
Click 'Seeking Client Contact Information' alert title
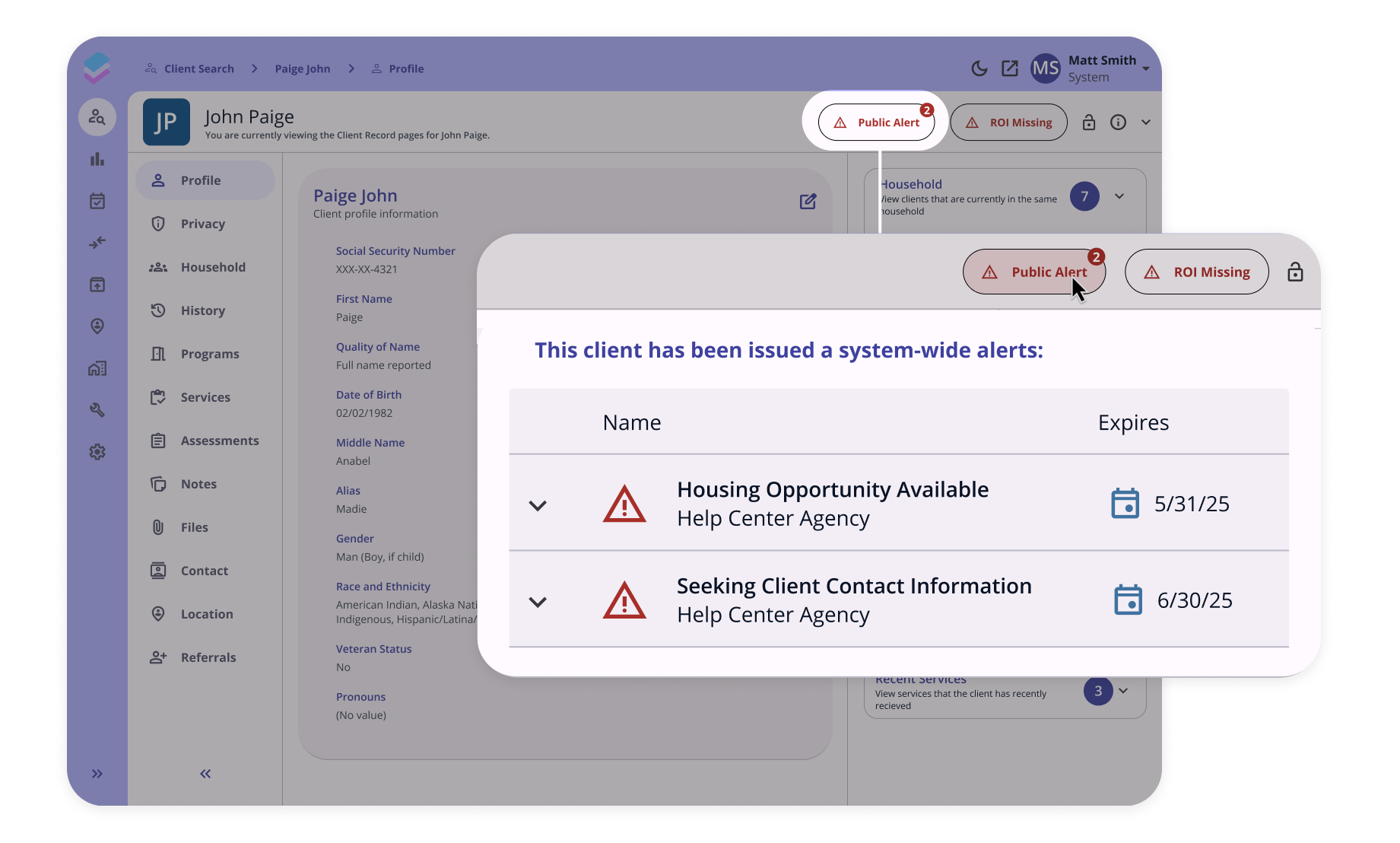[x=854, y=586]
